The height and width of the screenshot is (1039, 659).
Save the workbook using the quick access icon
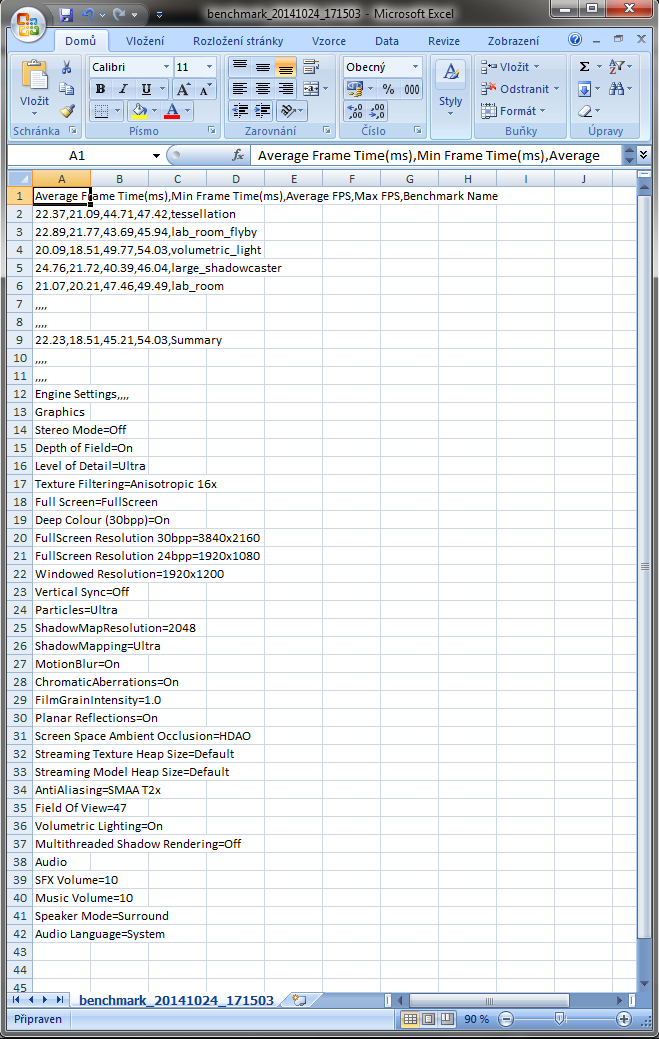tap(67, 15)
